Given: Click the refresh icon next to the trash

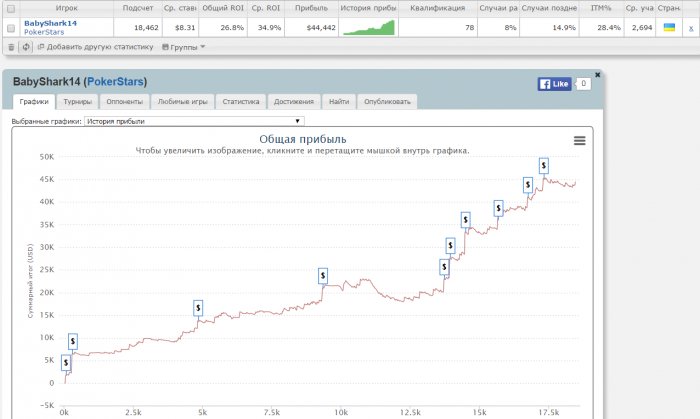Looking at the screenshot, I should tap(26, 47).
